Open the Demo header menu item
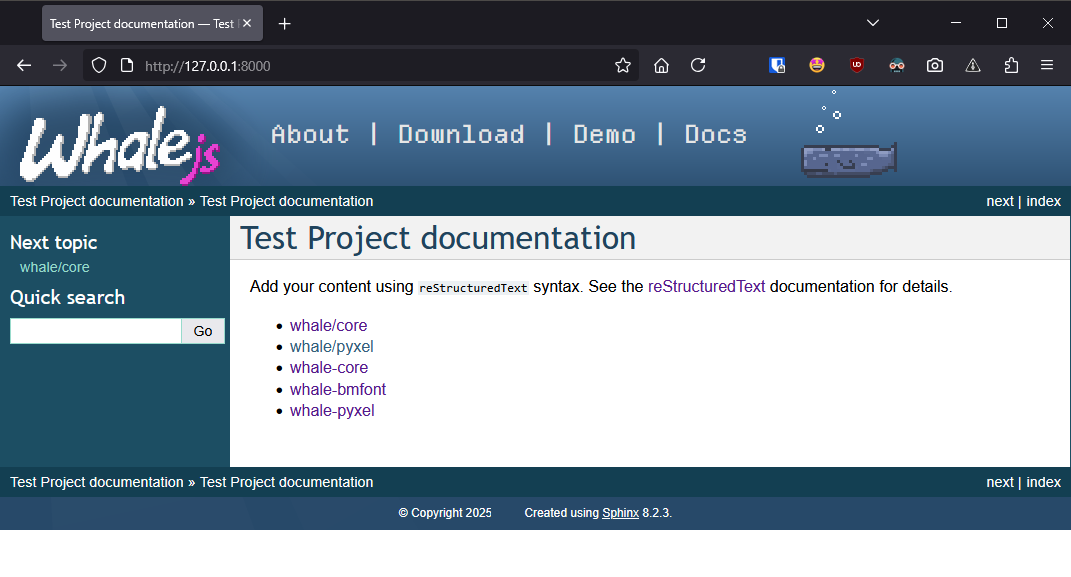The width and height of the screenshot is (1071, 577). point(605,135)
